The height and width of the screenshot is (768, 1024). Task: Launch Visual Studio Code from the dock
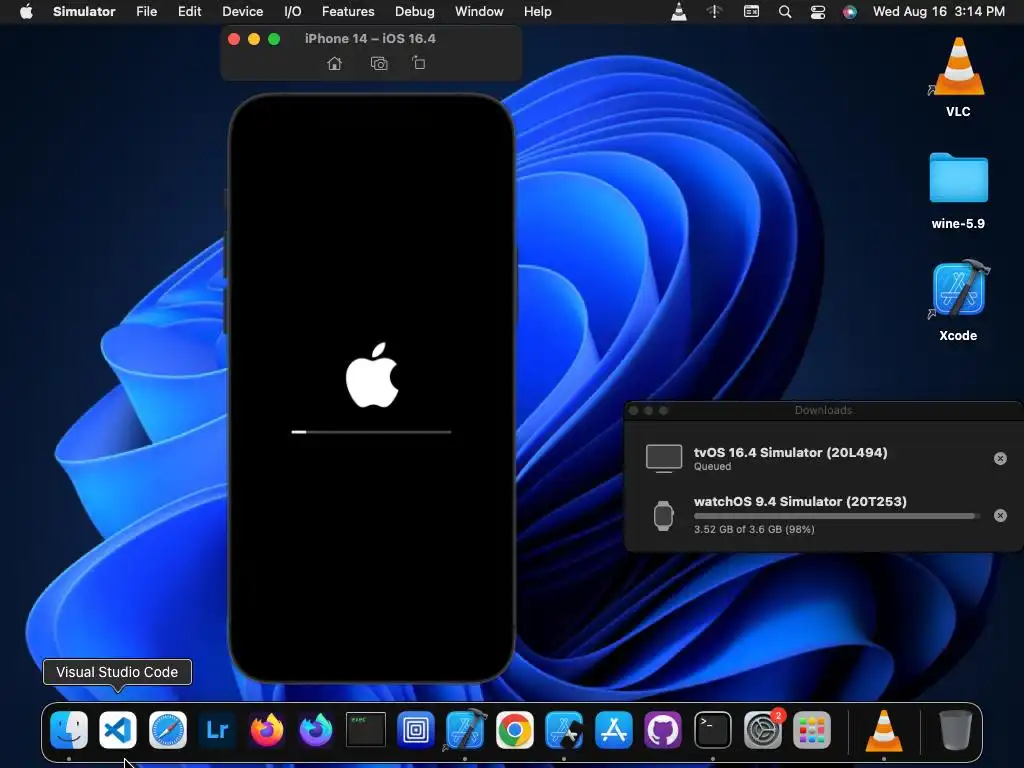pyautogui.click(x=118, y=729)
